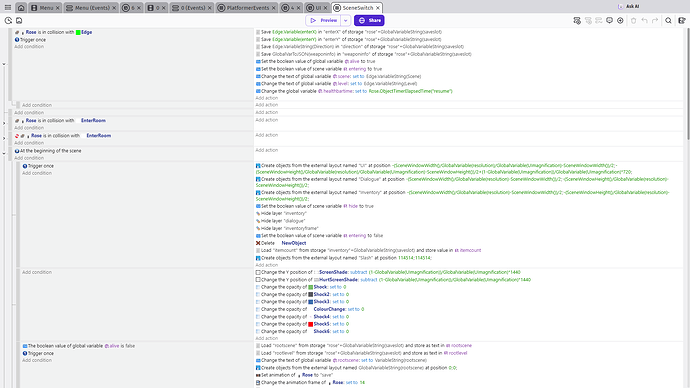Click the rightmost toolbar settings icon
The image size is (690, 388).
coord(682,21)
